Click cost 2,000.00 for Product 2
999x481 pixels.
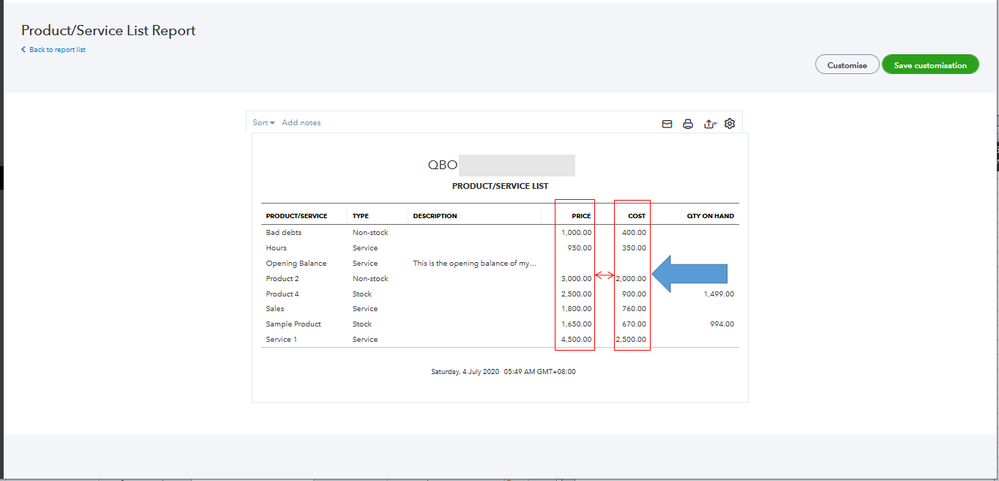(x=631, y=278)
